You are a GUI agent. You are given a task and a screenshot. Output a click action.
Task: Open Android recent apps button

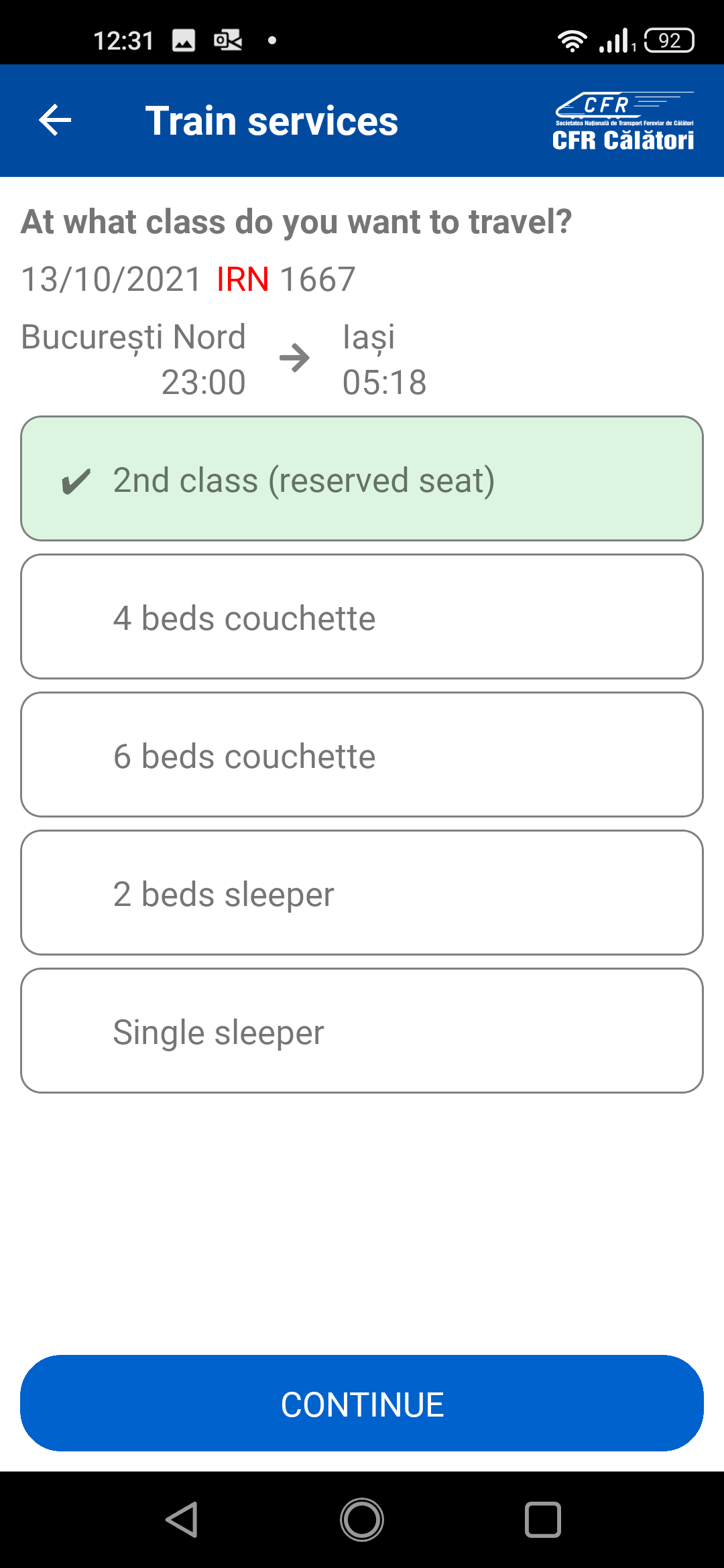click(x=542, y=1519)
